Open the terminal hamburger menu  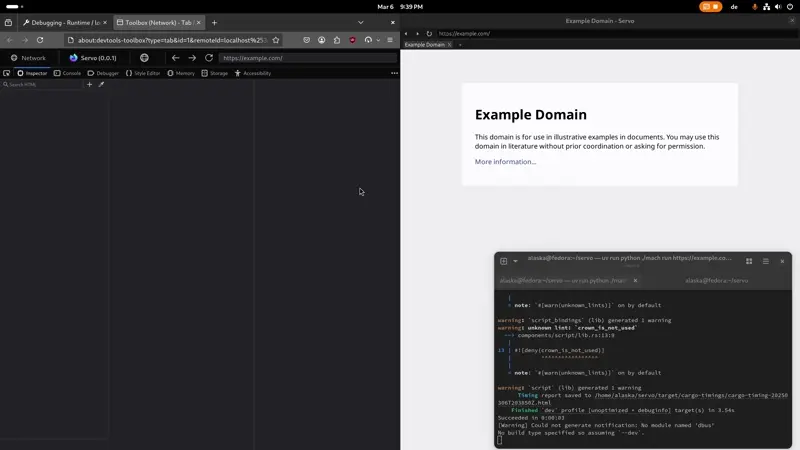(x=766, y=261)
